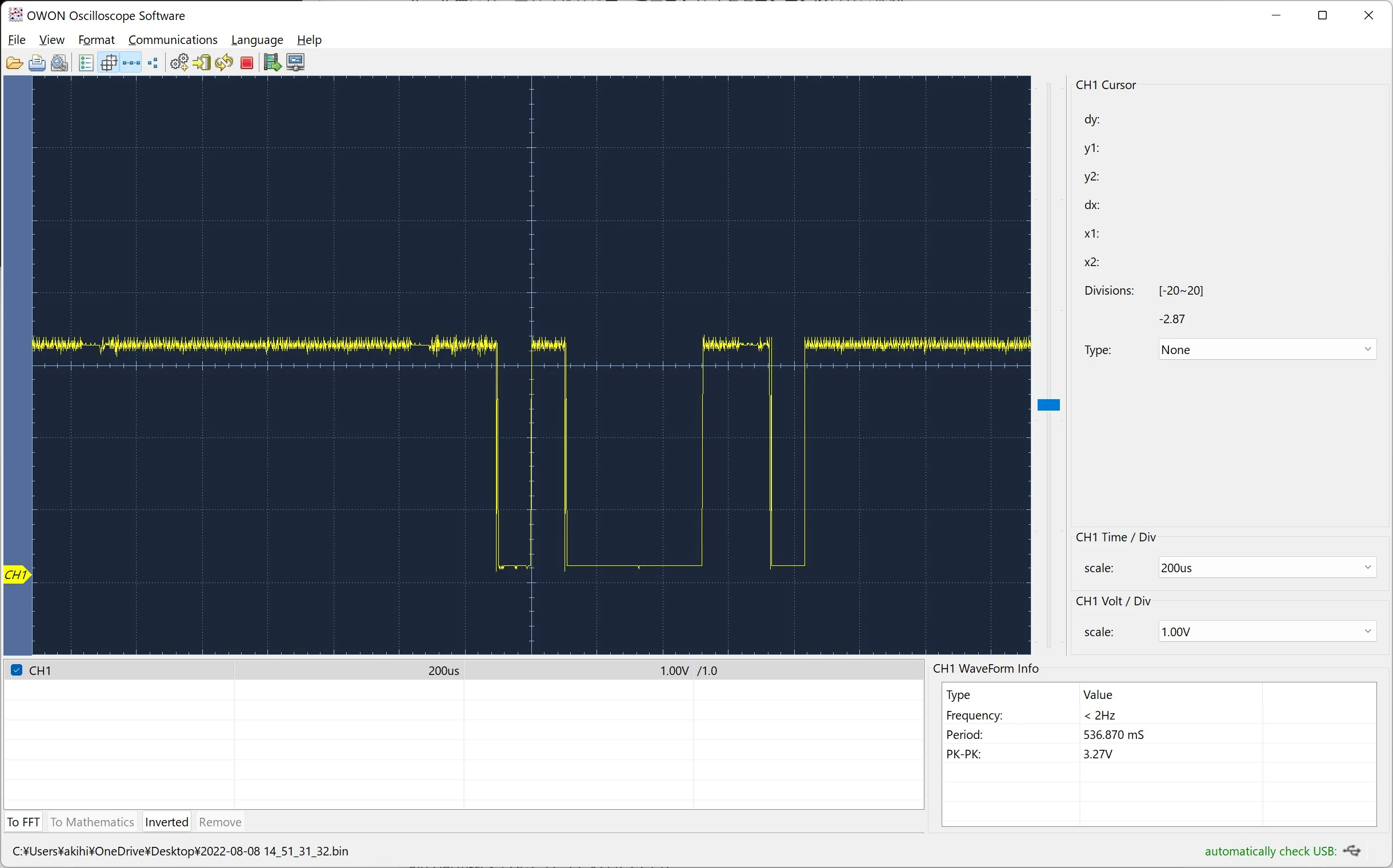Open the Communications menu

click(173, 39)
